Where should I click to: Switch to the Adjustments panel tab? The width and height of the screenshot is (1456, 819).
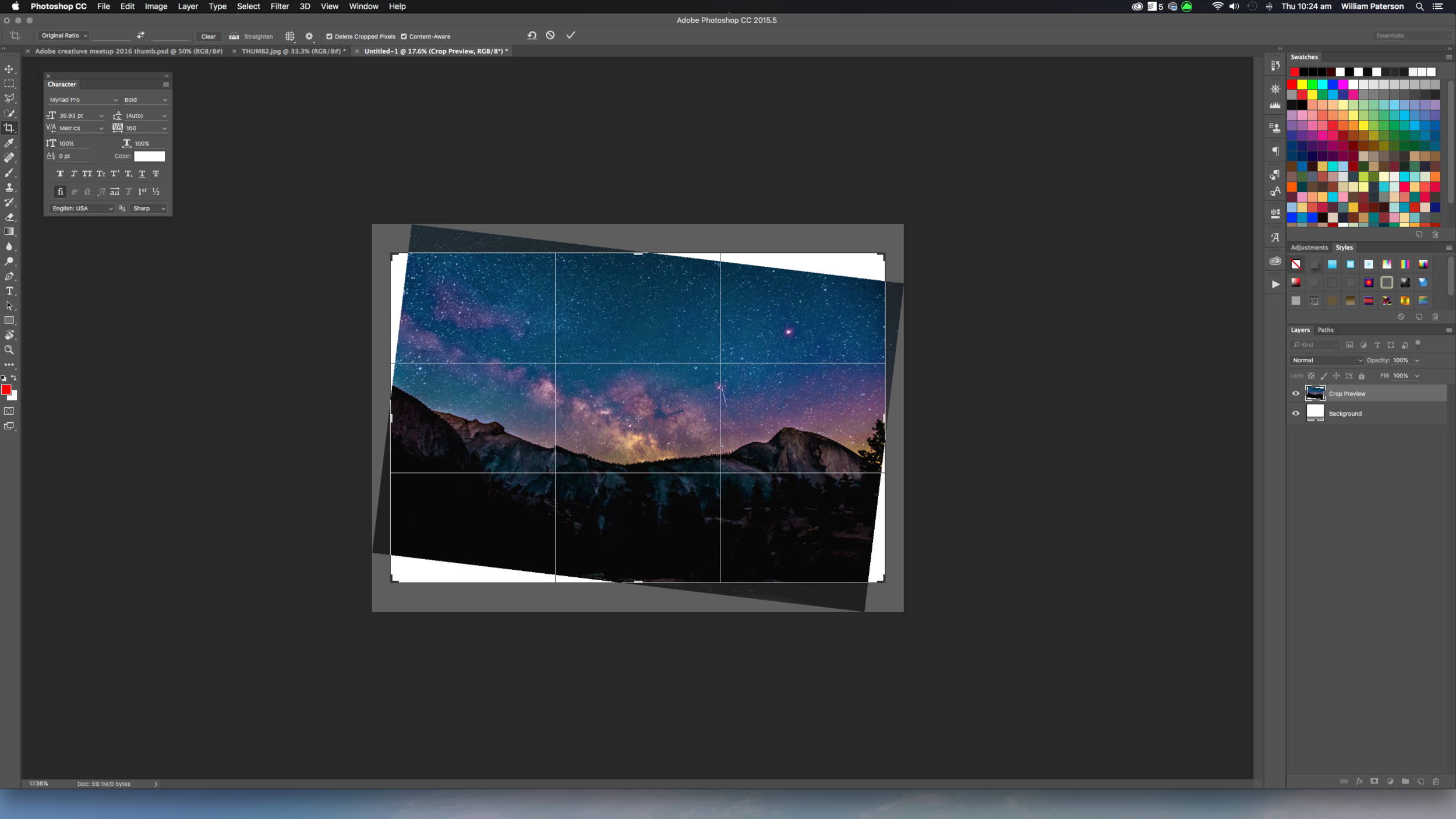coord(1309,248)
